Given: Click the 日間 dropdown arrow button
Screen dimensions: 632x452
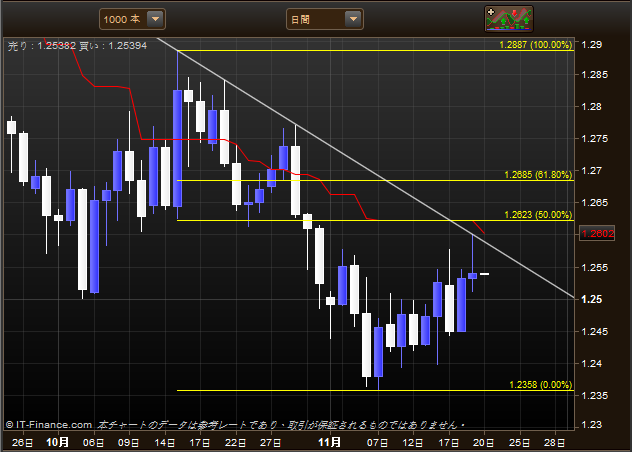Looking at the screenshot, I should click(353, 19).
